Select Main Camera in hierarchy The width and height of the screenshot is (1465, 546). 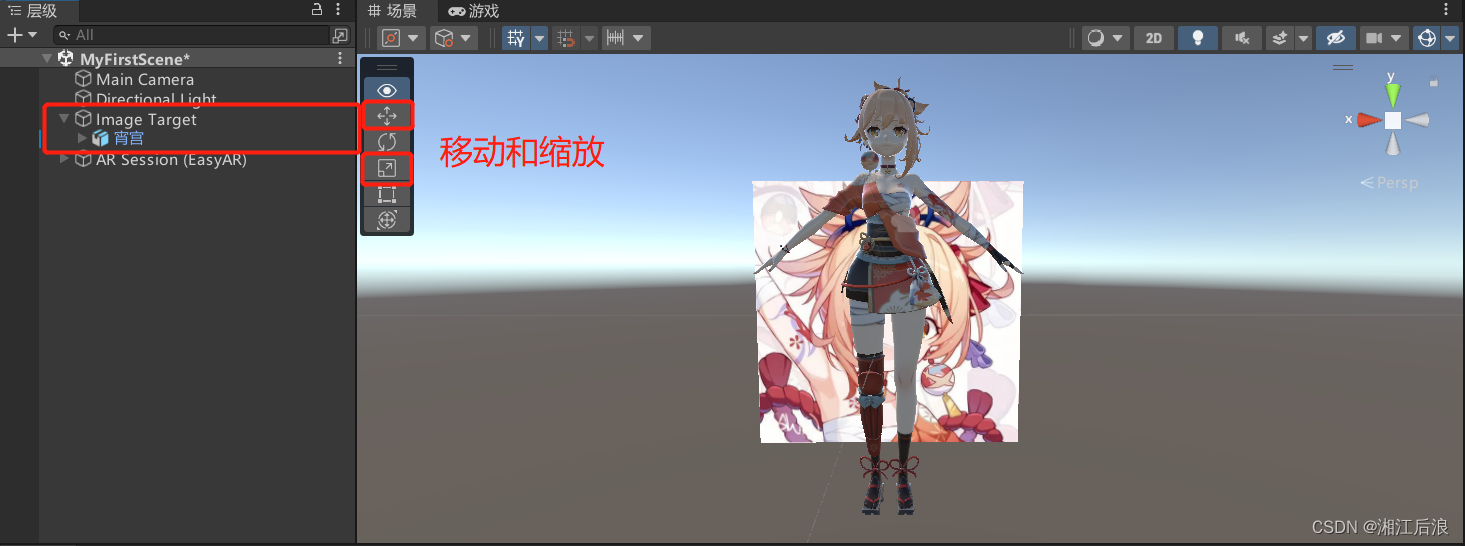point(145,79)
